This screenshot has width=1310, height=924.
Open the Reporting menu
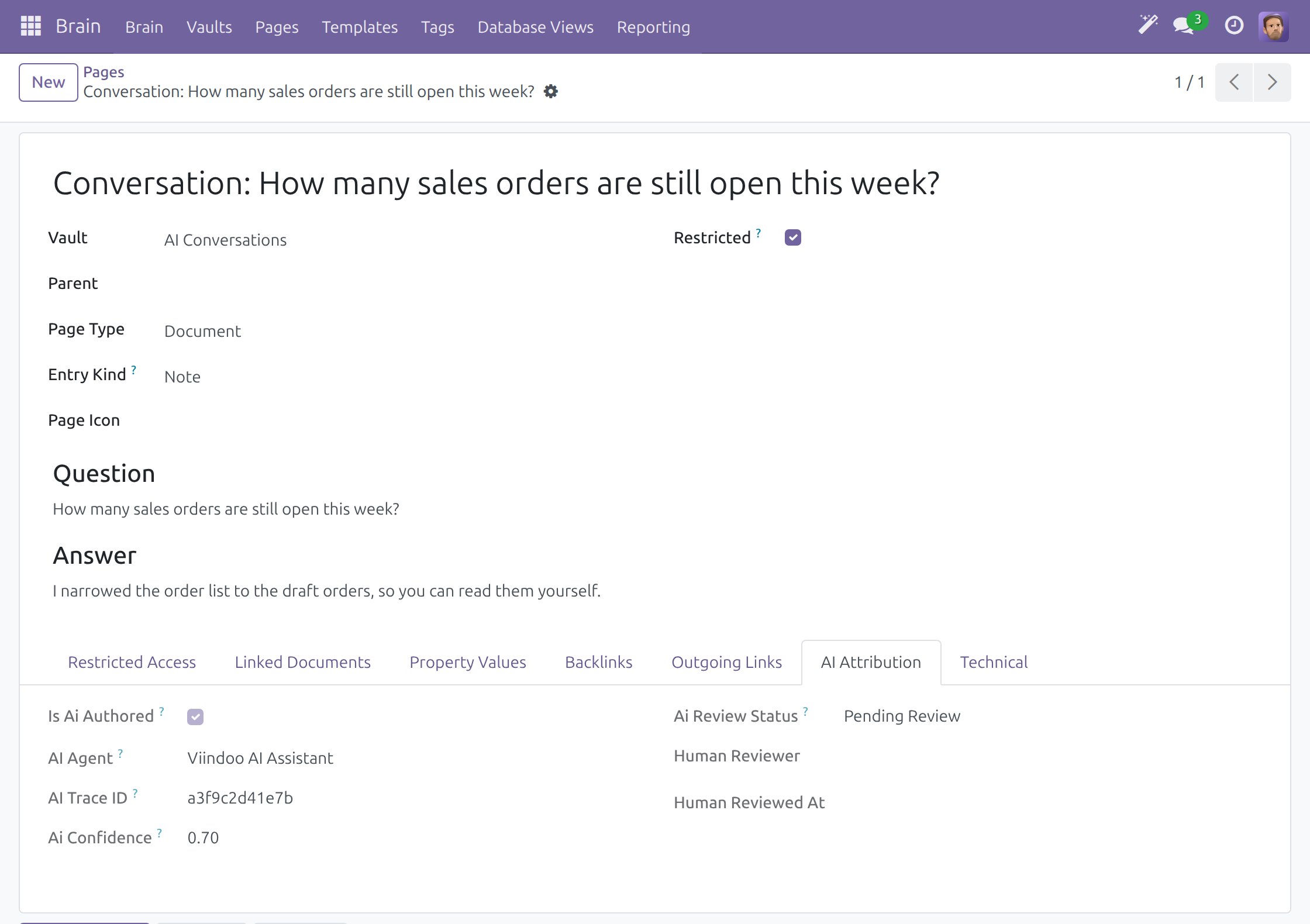point(654,27)
